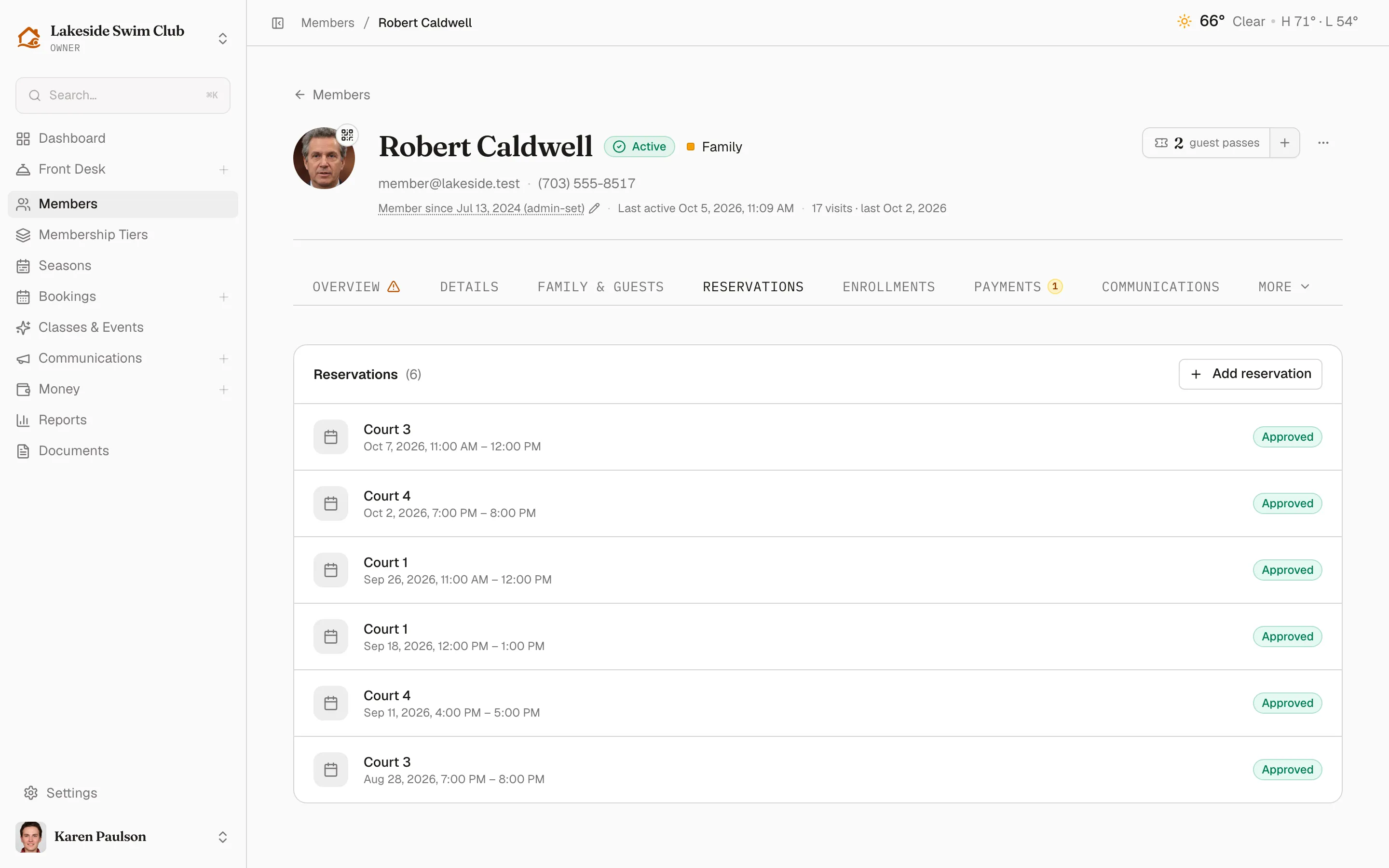Click the pencil edit icon beside Member since
This screenshot has height=868, width=1389.
coord(594,208)
